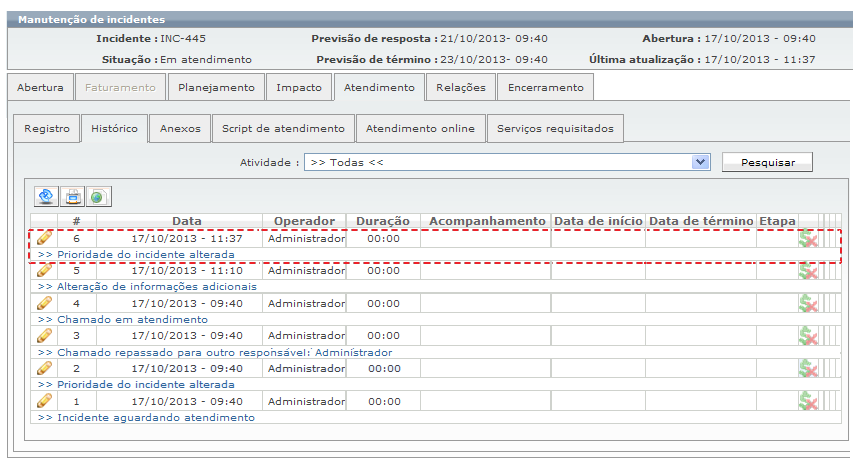Edit history entry 5 with the pencil icon
The image size is (853, 476).
pos(45,270)
